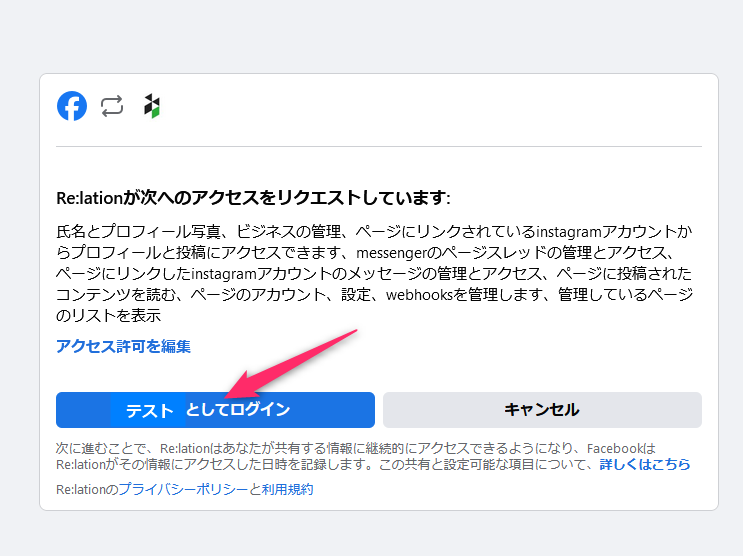This screenshot has height=556, width=743.
Task: Click the Re:lation app logo icon
Action: pos(151,106)
